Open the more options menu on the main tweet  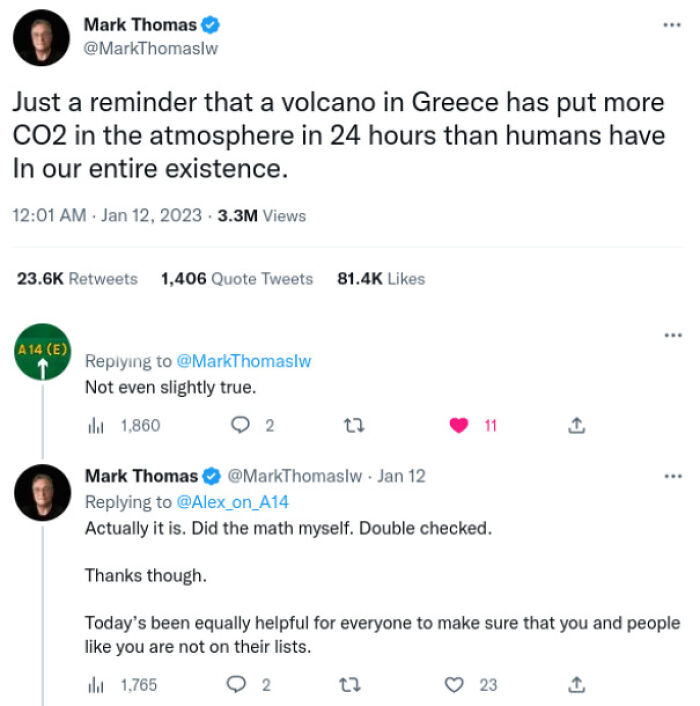click(x=671, y=24)
